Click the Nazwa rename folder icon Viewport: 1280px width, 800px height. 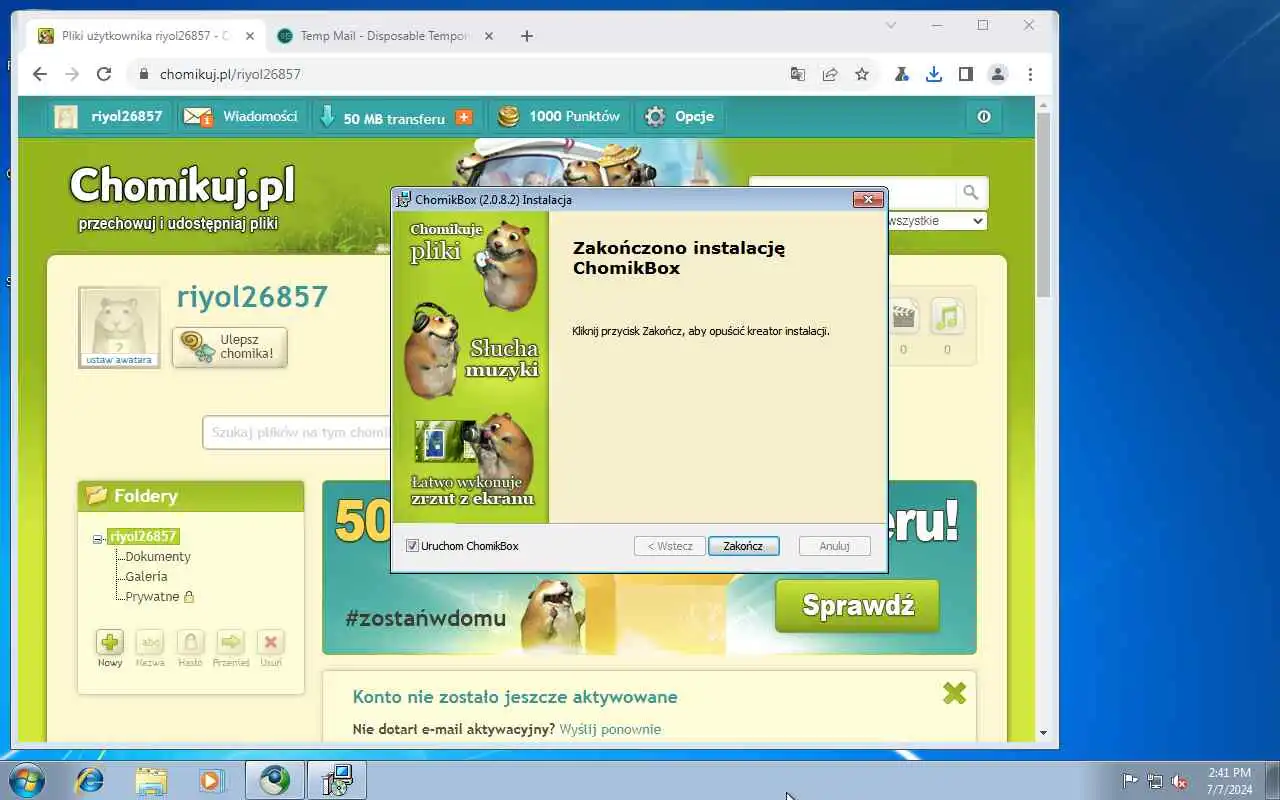[x=150, y=642]
